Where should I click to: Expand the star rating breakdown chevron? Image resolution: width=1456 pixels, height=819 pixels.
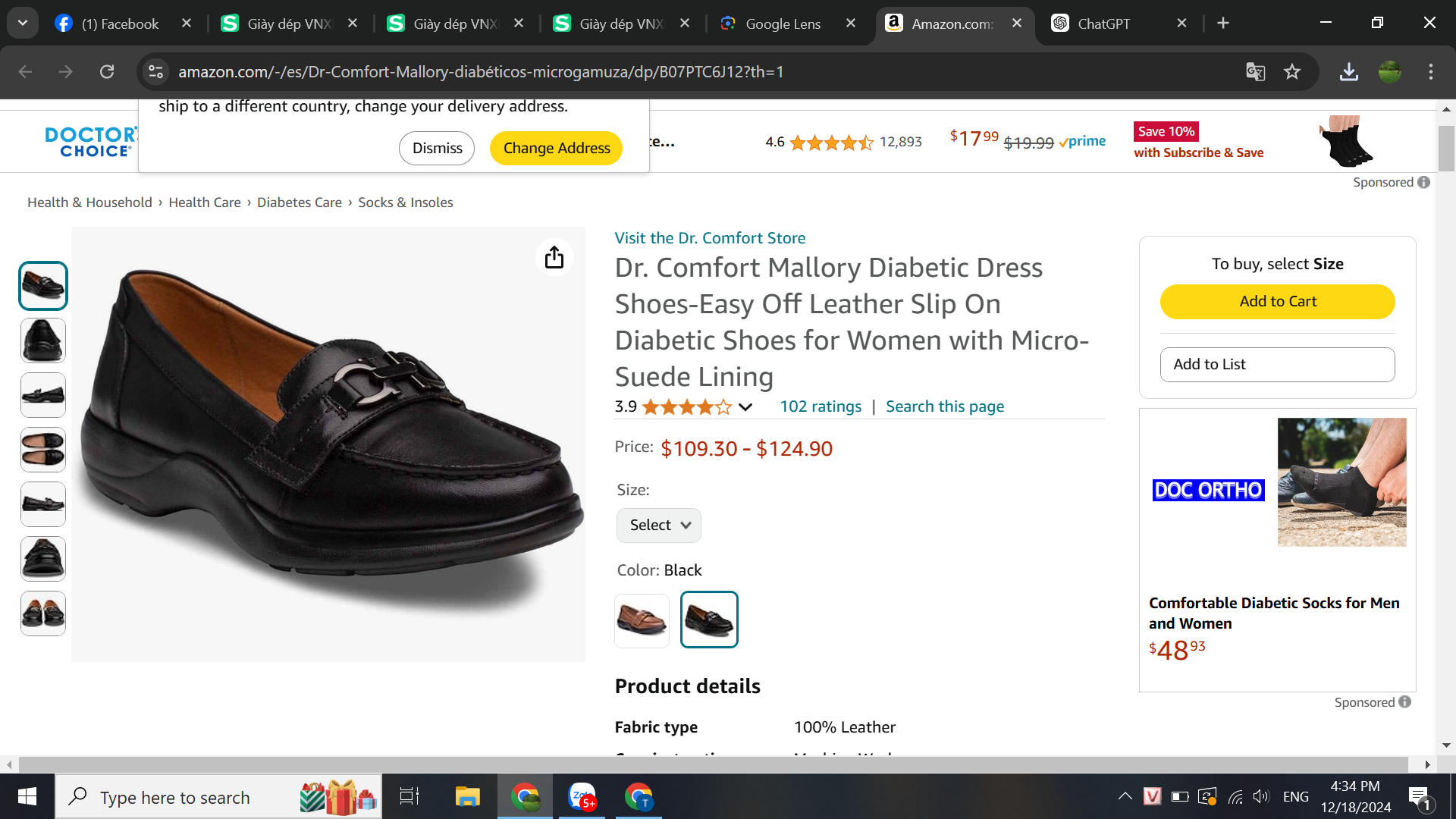click(x=745, y=407)
